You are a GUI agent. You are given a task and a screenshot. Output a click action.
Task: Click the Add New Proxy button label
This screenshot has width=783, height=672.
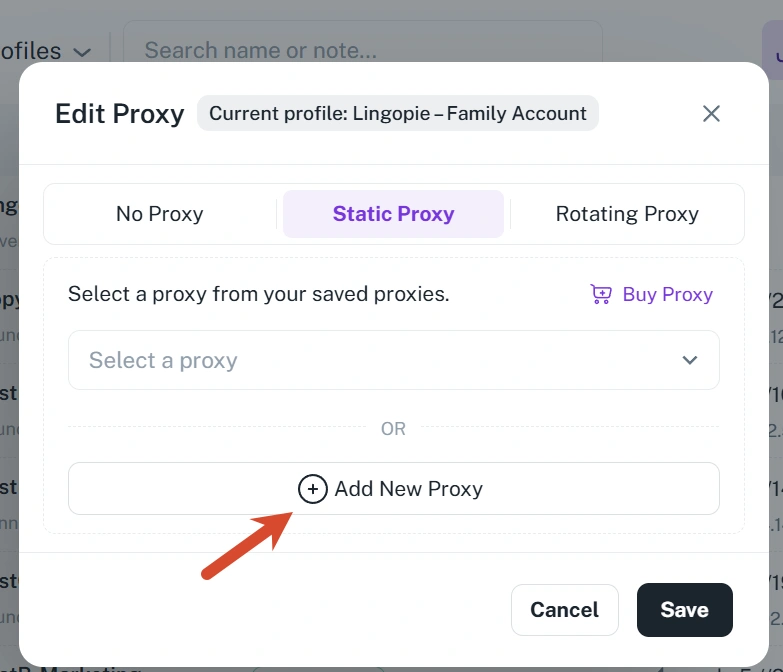(x=408, y=489)
